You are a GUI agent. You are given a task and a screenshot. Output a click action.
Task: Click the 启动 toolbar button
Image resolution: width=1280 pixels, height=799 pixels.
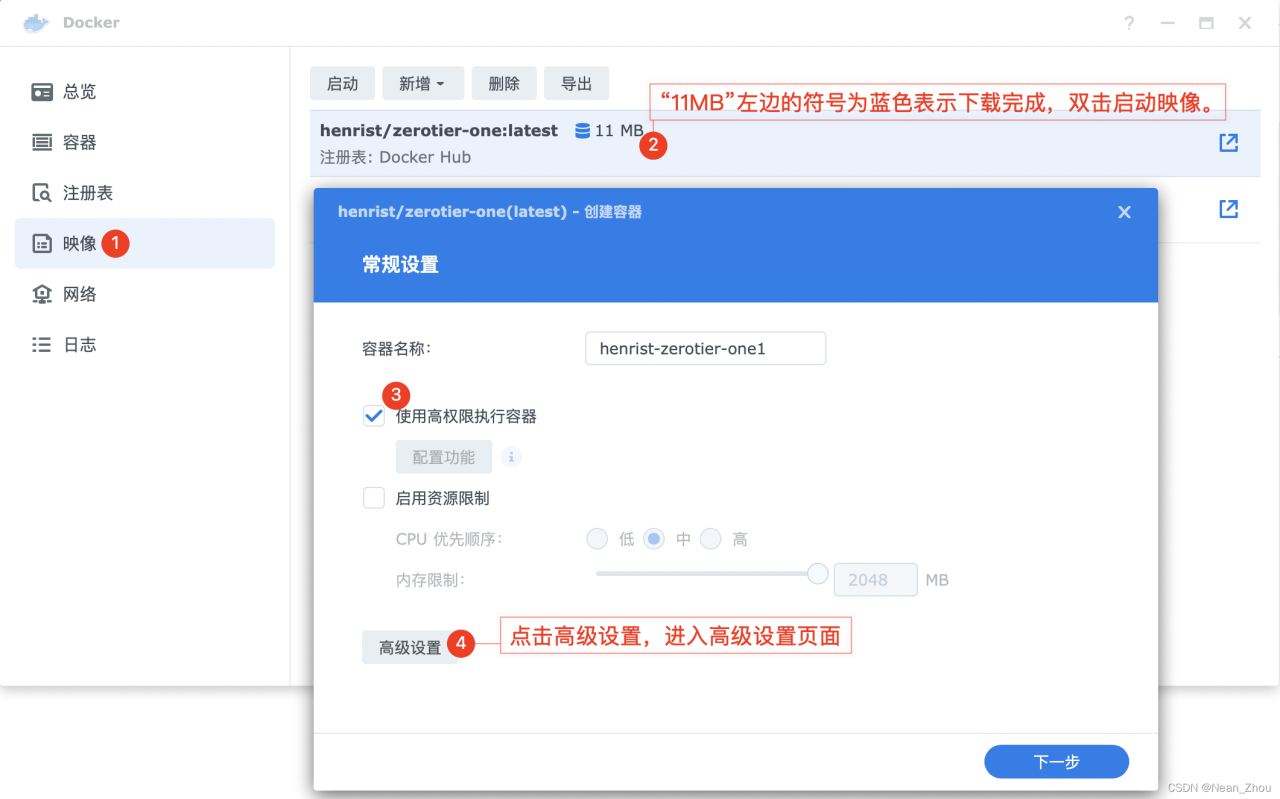pyautogui.click(x=342, y=83)
